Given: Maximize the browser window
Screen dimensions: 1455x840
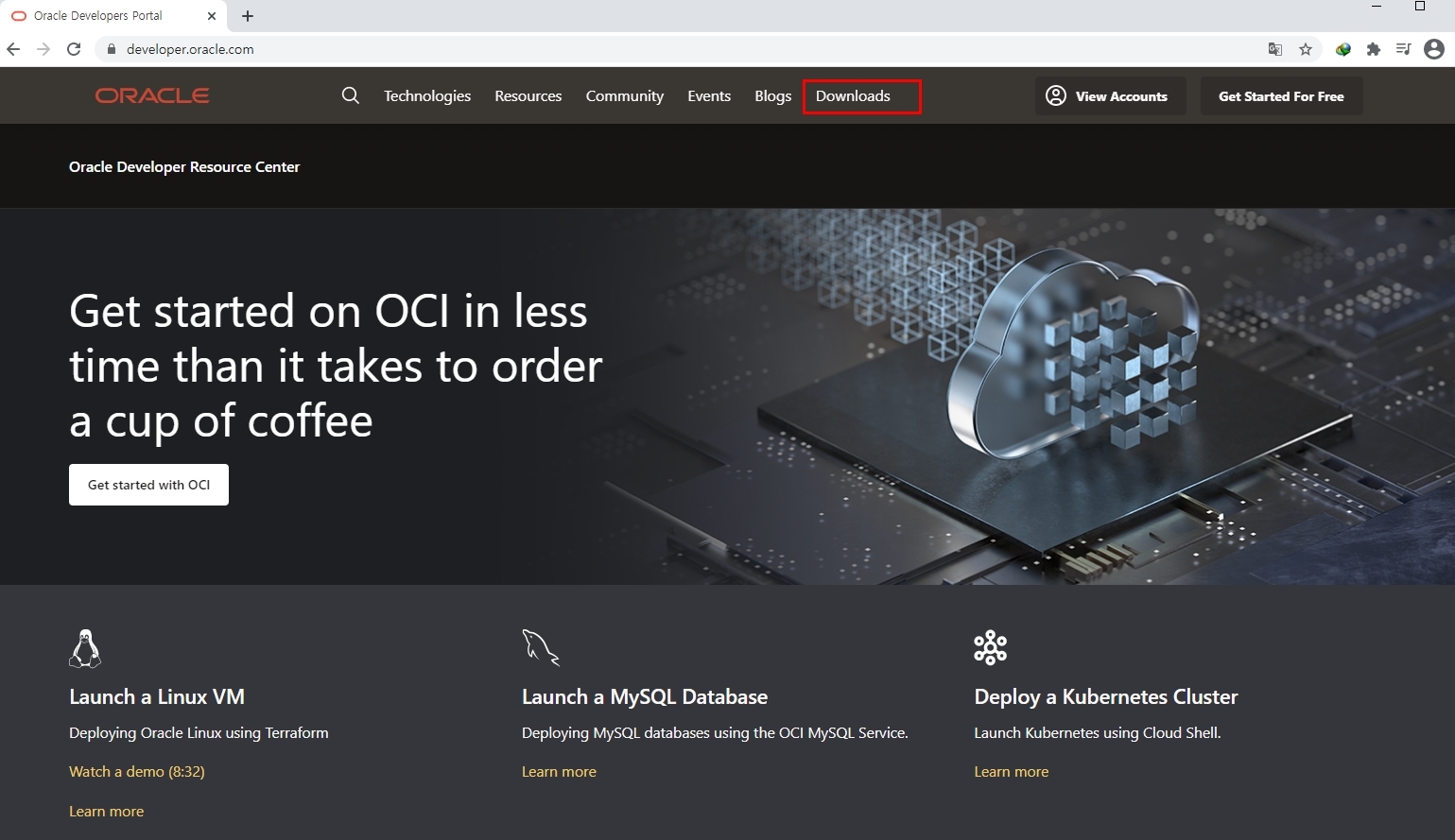Looking at the screenshot, I should 1420,7.
